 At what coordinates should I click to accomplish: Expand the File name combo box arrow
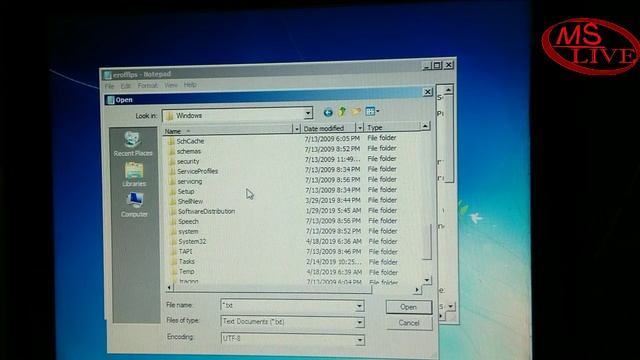point(359,306)
